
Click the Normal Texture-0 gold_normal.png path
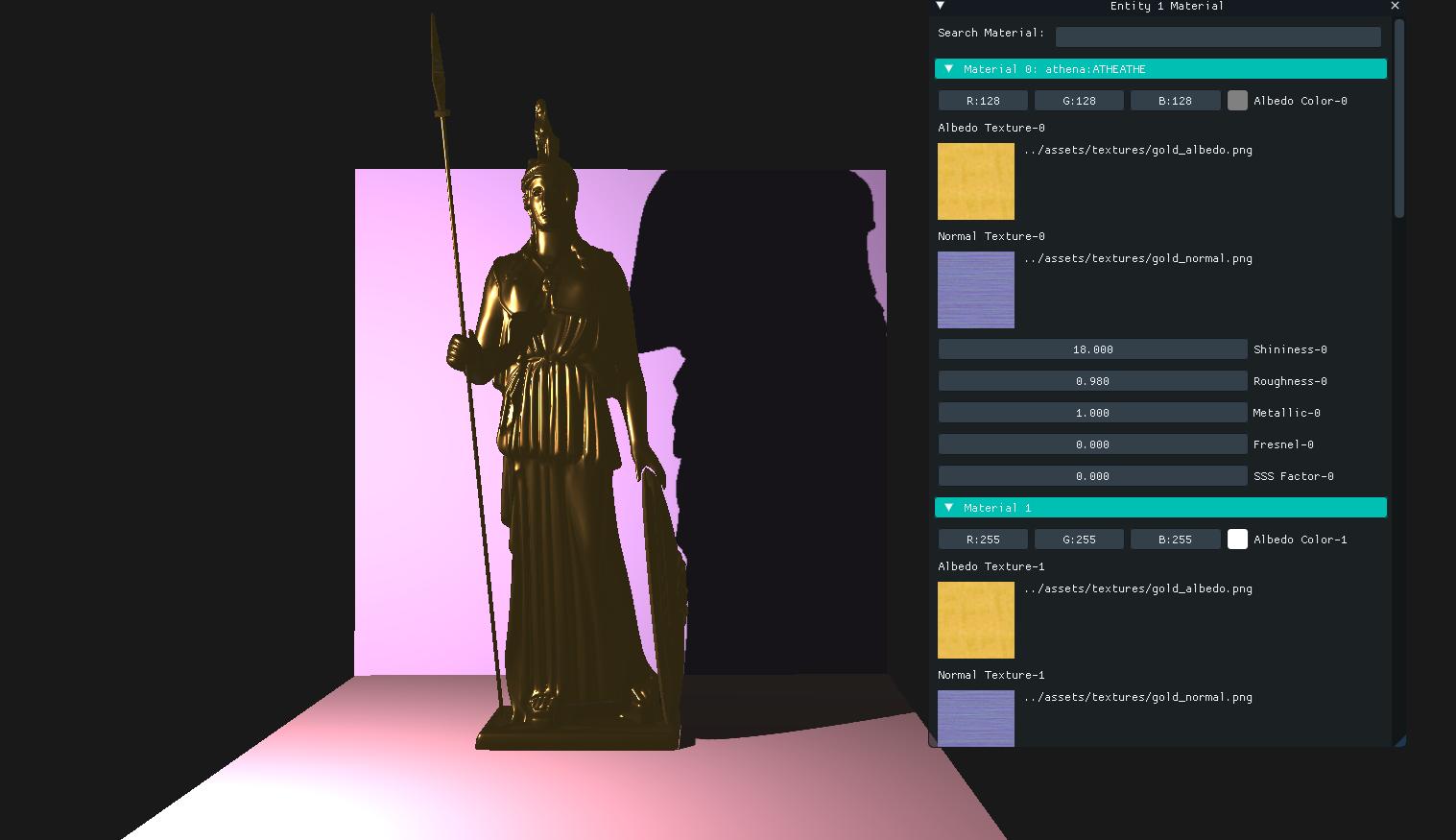point(1138,258)
